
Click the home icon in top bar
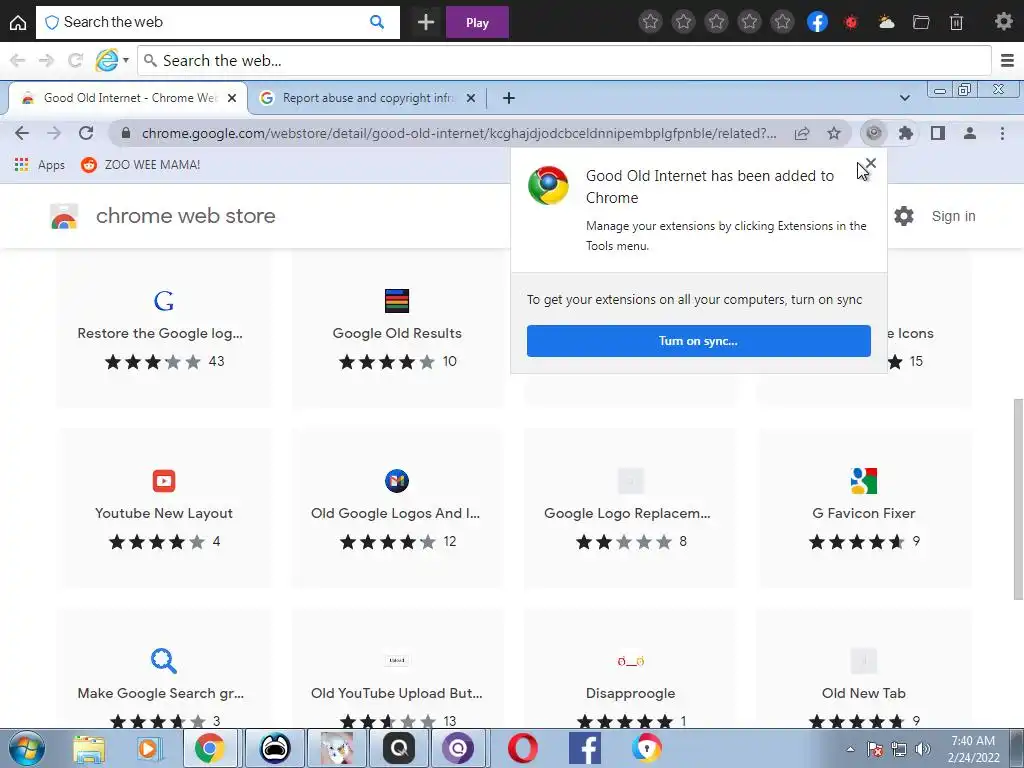click(x=18, y=22)
